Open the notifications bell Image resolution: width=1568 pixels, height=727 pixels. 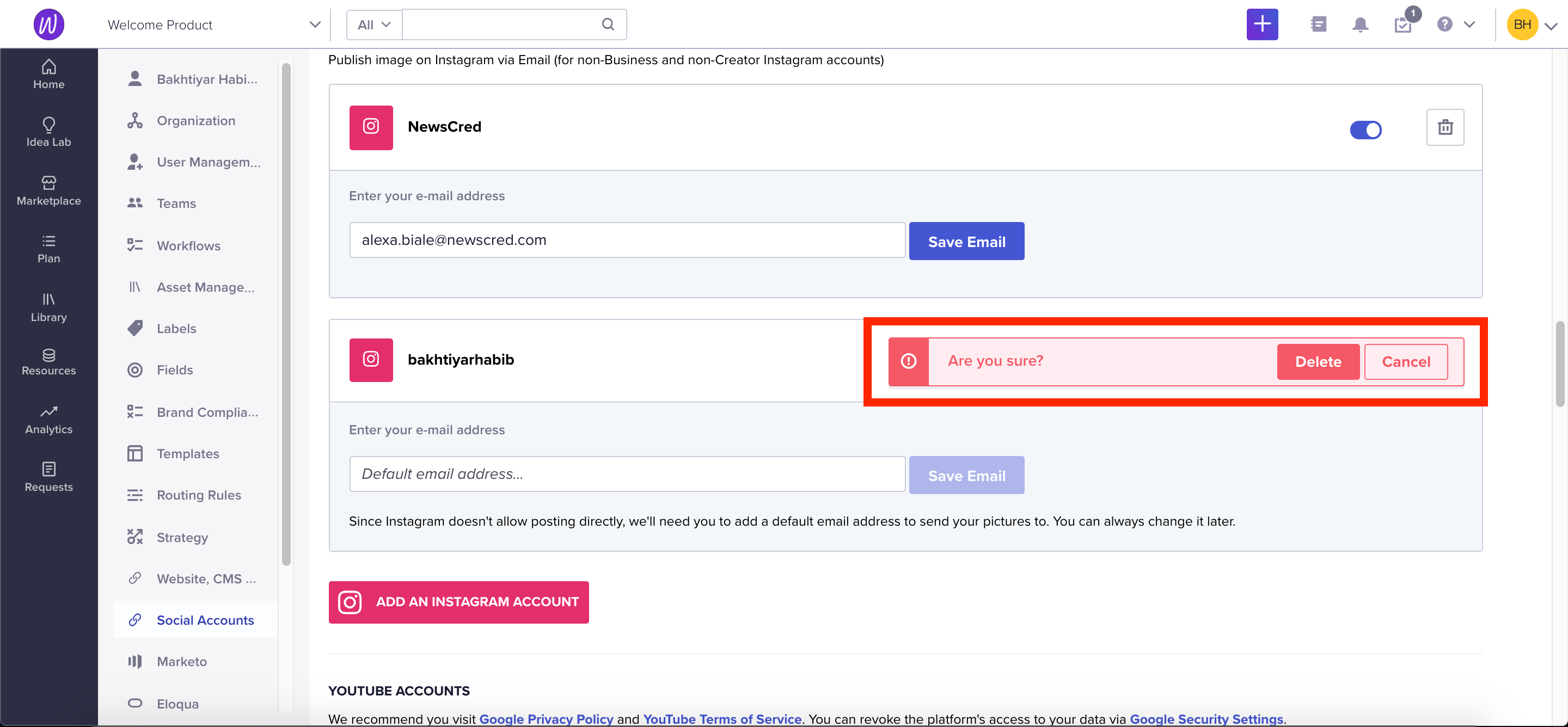tap(1360, 24)
